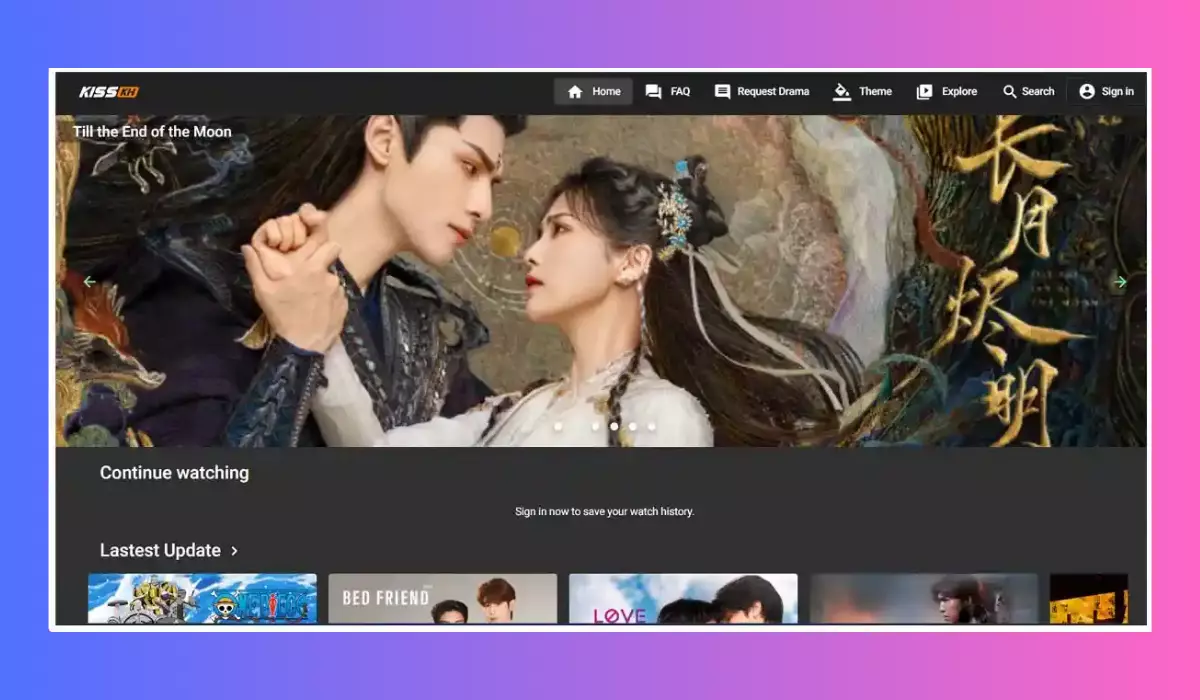
Task: Open the Lastest Update heading
Action: (160, 551)
